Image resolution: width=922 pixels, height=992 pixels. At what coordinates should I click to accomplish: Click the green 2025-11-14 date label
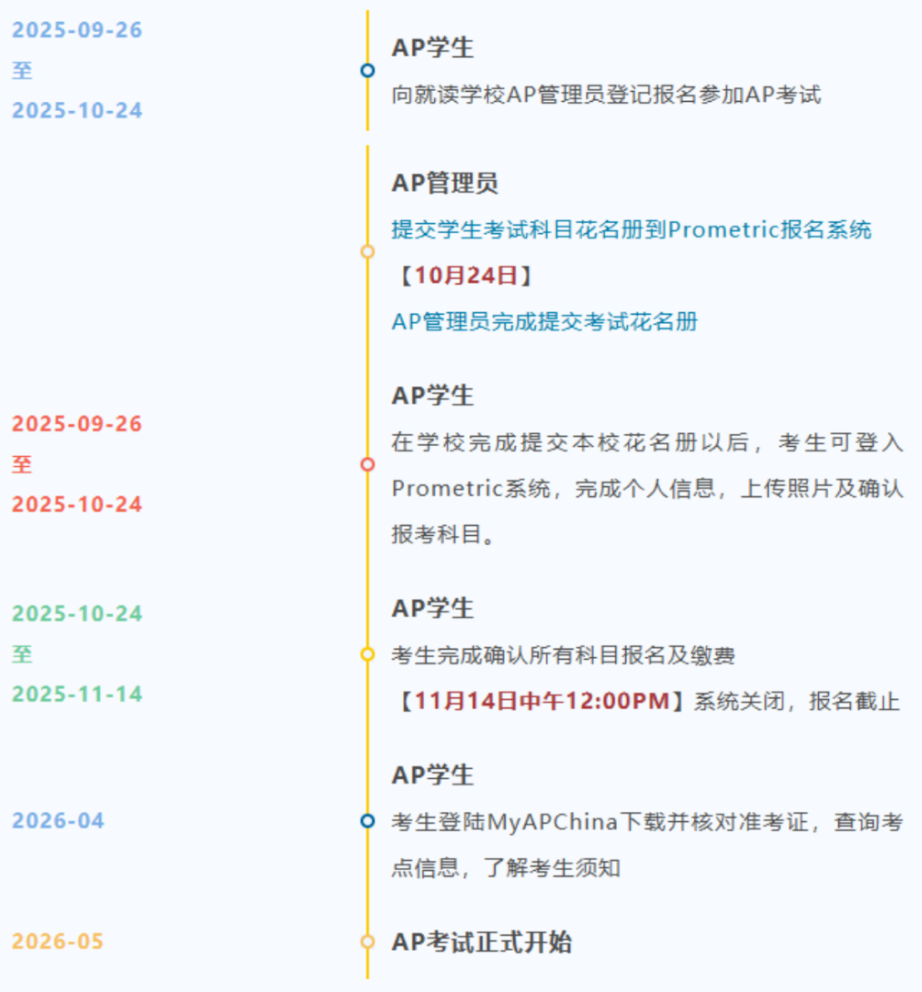[x=77, y=694]
